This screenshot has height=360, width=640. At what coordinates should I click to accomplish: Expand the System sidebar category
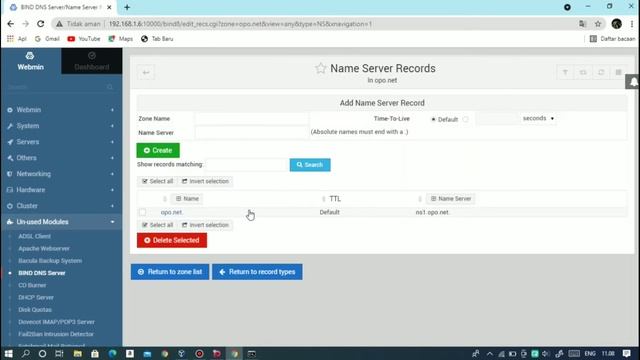[61, 126]
